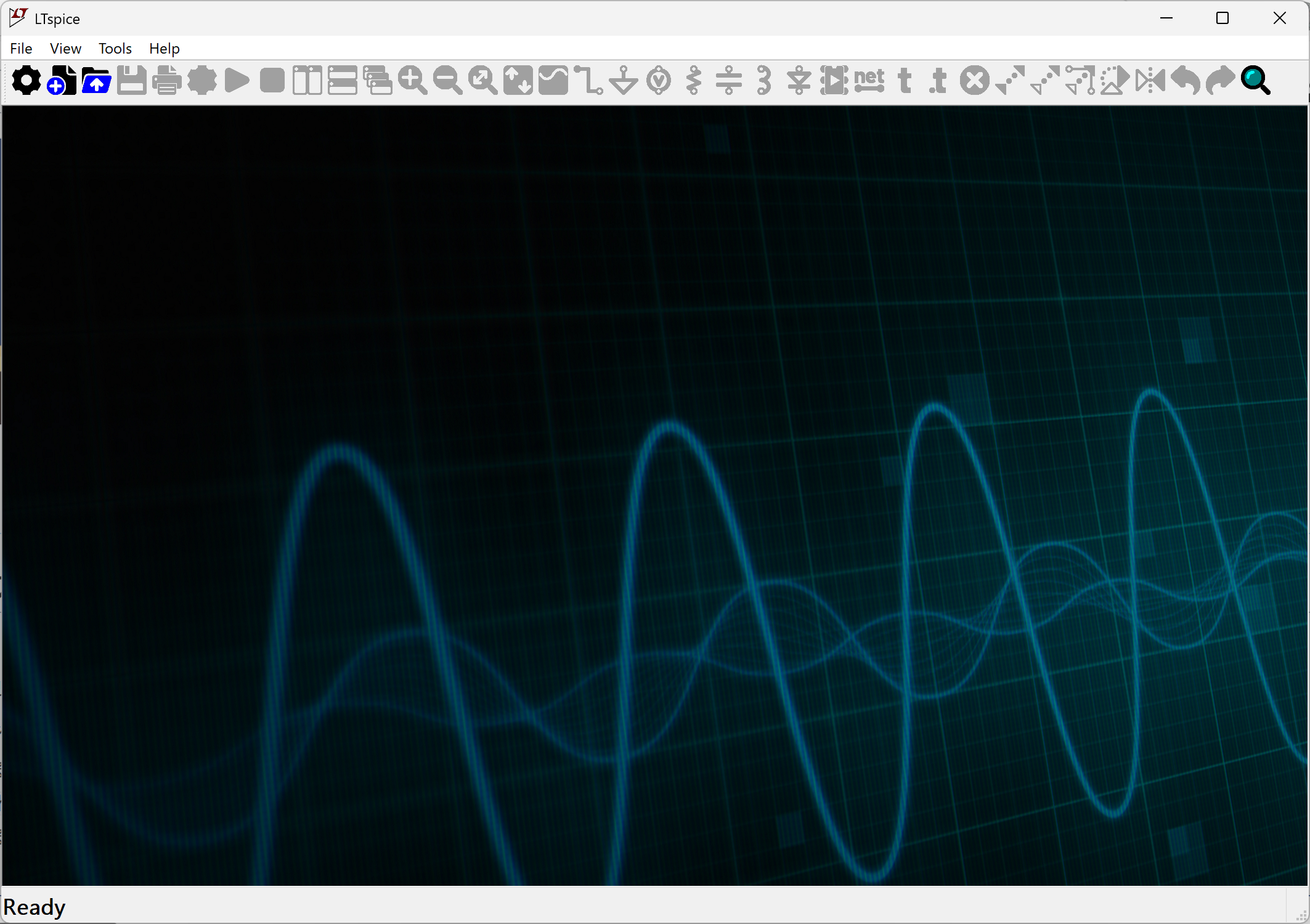
Task: Click the Undo arrow icon
Action: 1186,81
